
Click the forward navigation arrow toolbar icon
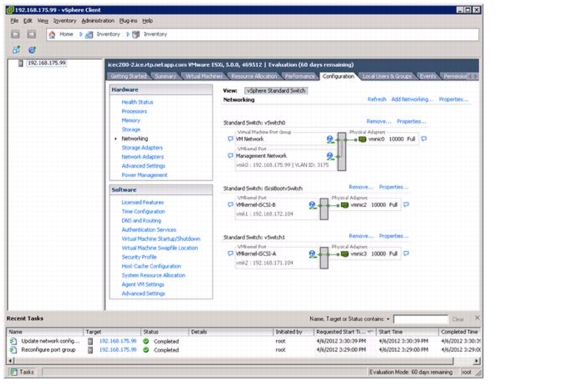32,35
